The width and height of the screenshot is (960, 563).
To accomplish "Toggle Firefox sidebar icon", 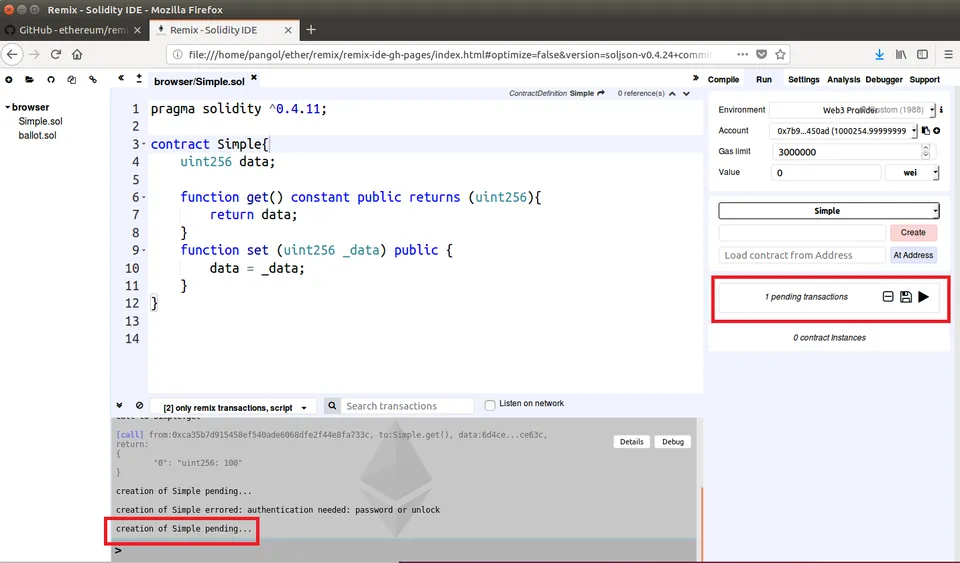I will point(923,54).
